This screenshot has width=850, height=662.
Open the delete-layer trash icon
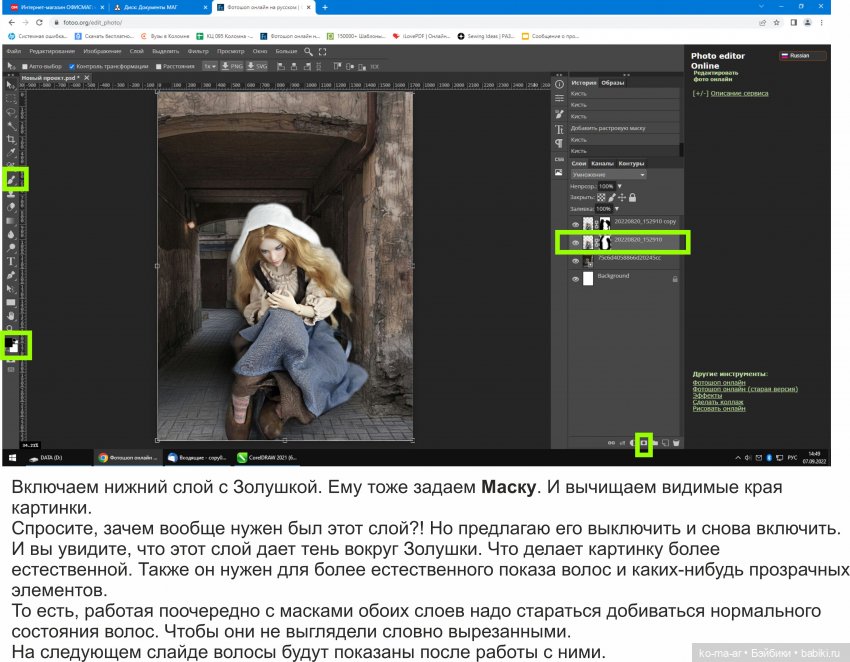676,443
